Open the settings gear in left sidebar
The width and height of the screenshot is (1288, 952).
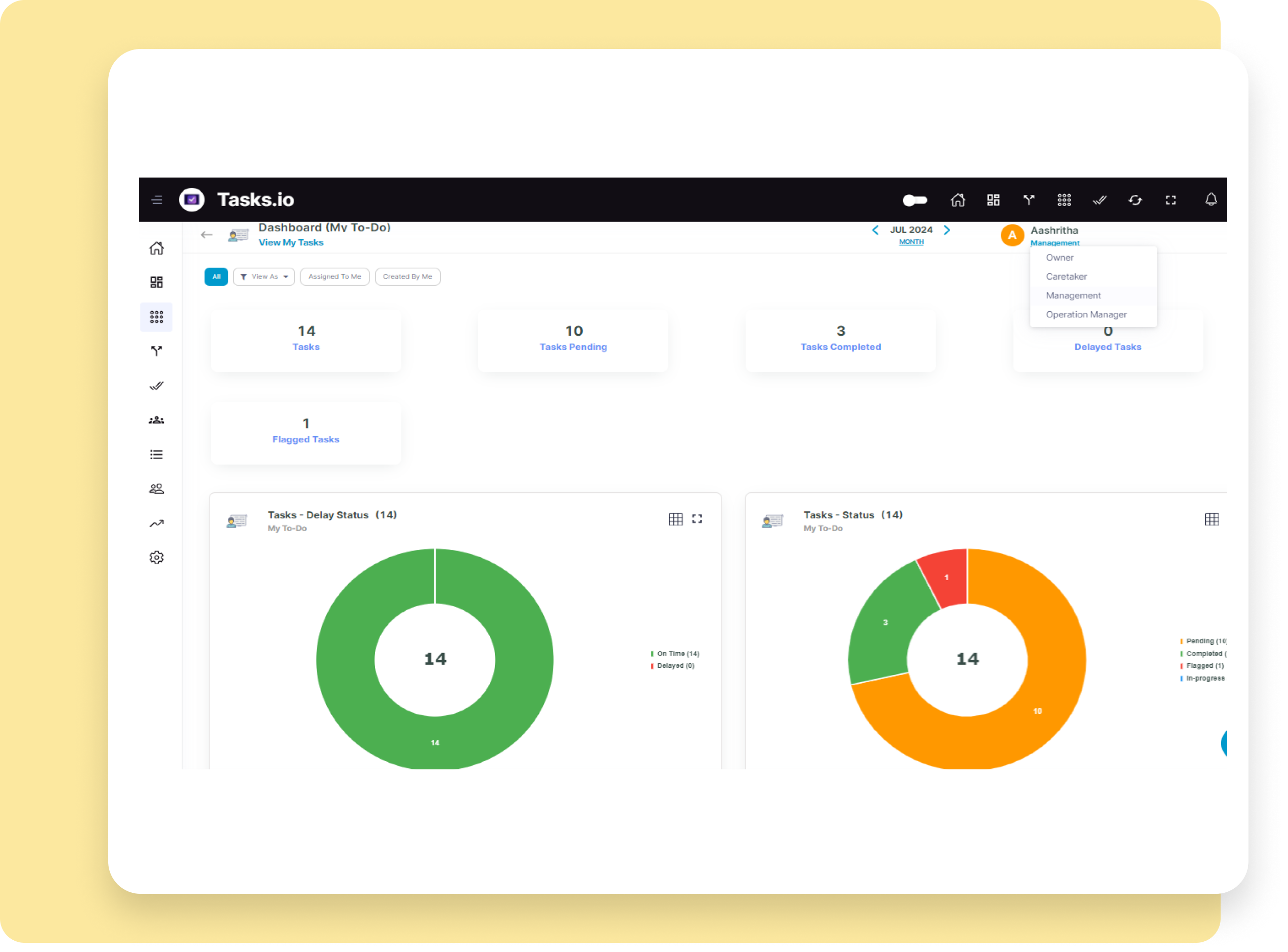[157, 558]
